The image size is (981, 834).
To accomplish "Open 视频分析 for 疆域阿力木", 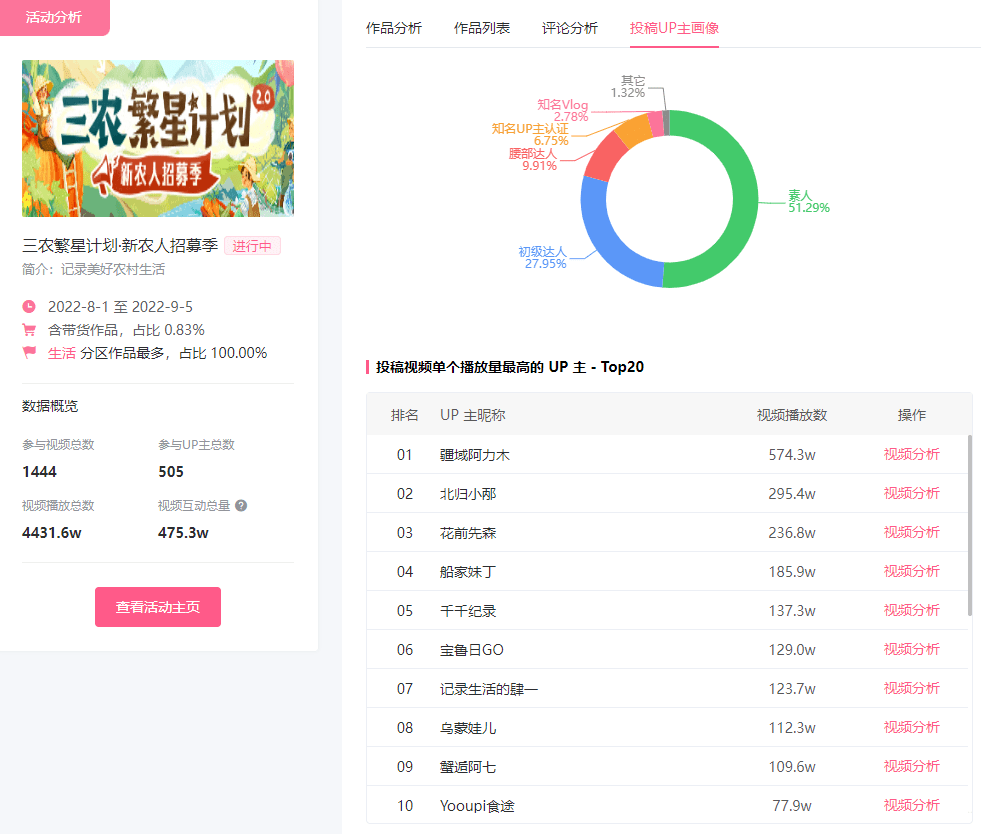I will (911, 454).
